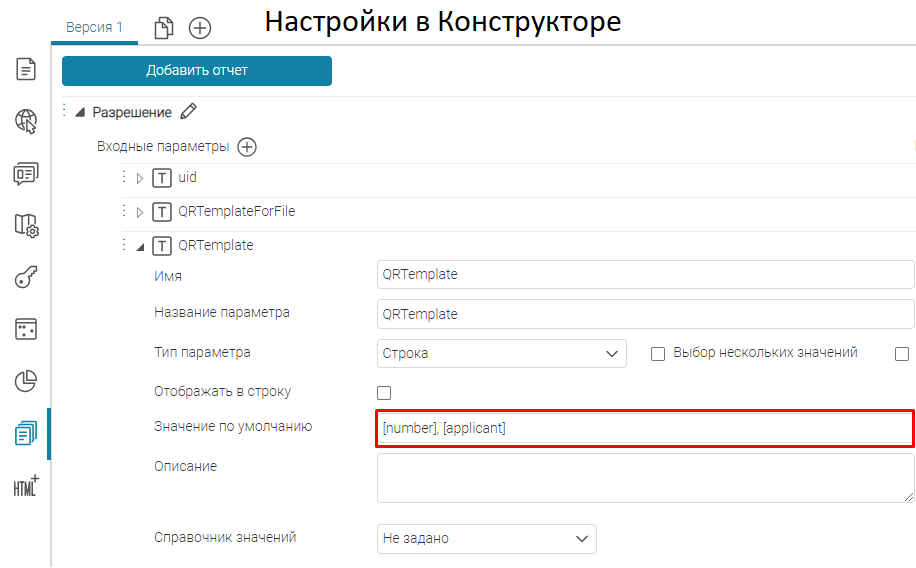Toggle the Отображать в строку checkbox
Screen dimensions: 916x568
tap(384, 392)
